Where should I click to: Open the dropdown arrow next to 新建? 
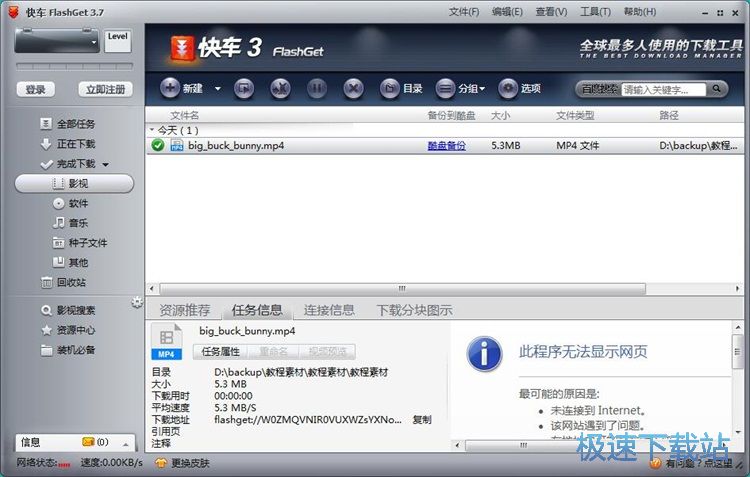pos(218,89)
